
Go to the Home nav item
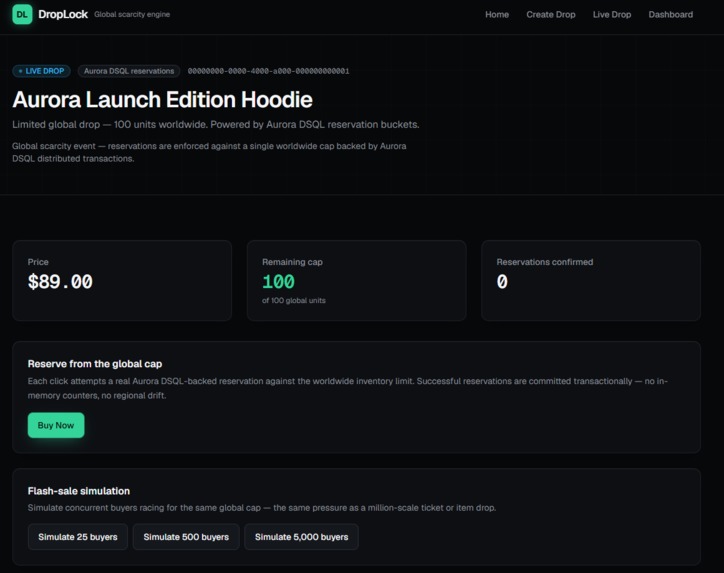[497, 14]
